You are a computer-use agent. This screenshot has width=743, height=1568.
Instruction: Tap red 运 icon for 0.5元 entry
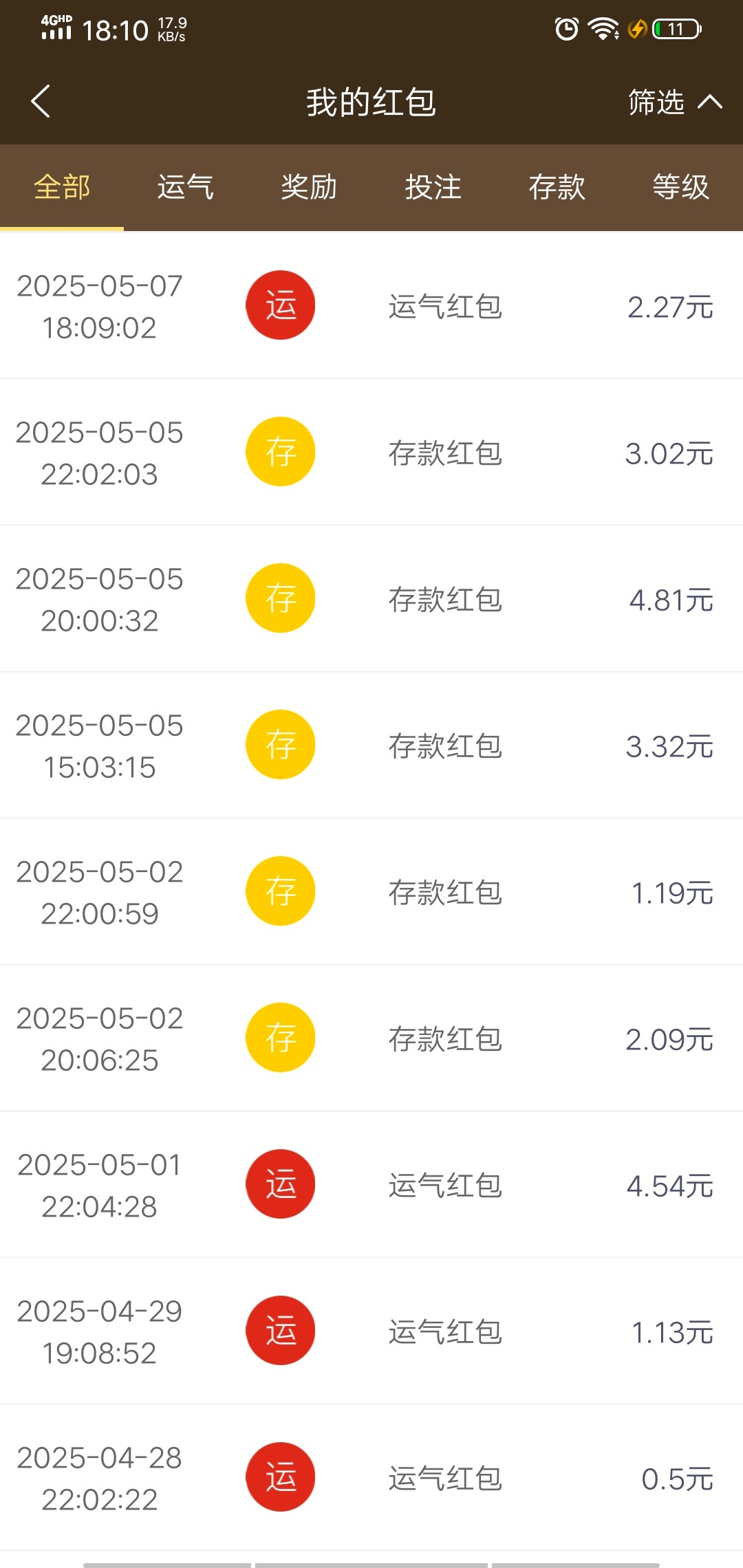281,1477
